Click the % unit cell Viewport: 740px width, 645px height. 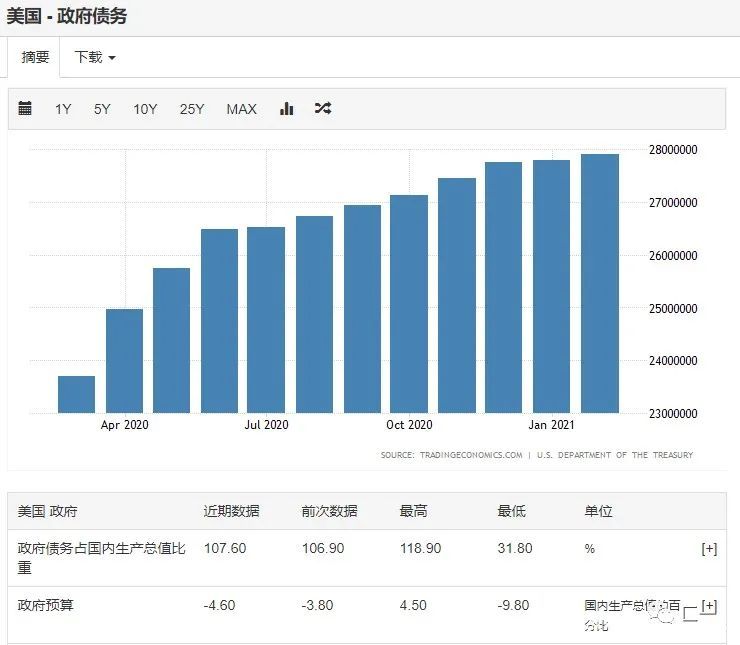(x=589, y=549)
